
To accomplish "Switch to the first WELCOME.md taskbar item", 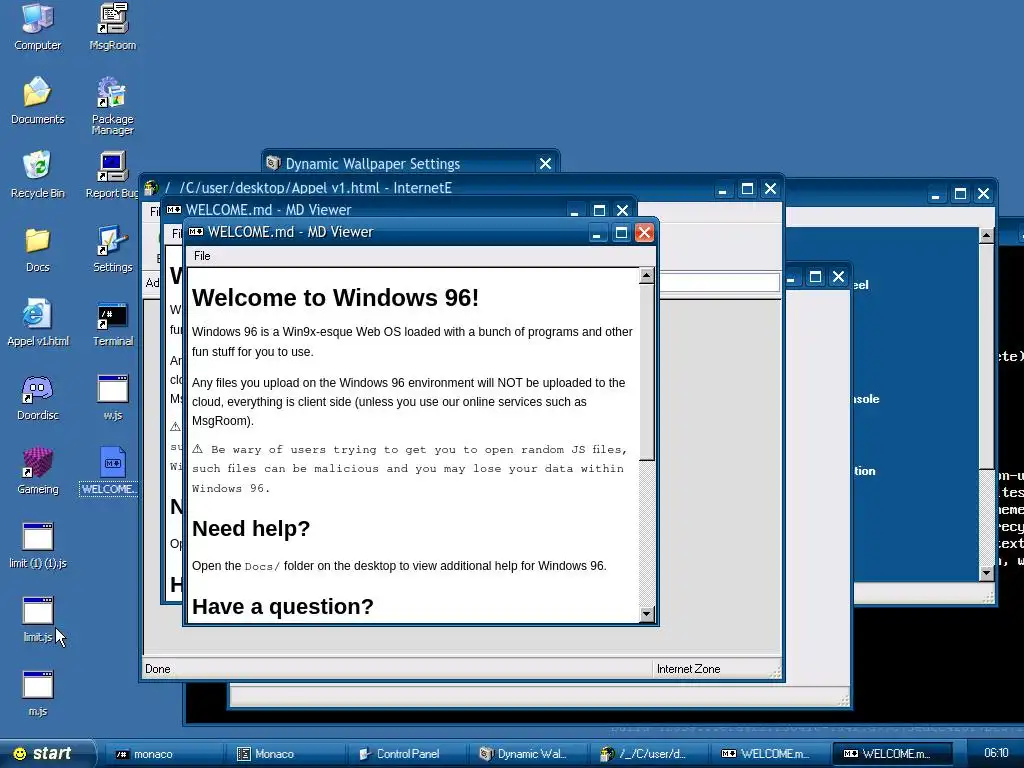I will [x=771, y=754].
